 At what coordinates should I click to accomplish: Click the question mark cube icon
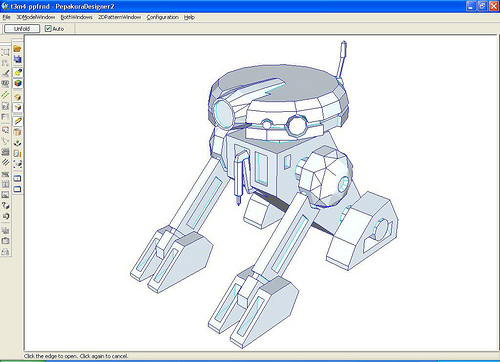5,205
